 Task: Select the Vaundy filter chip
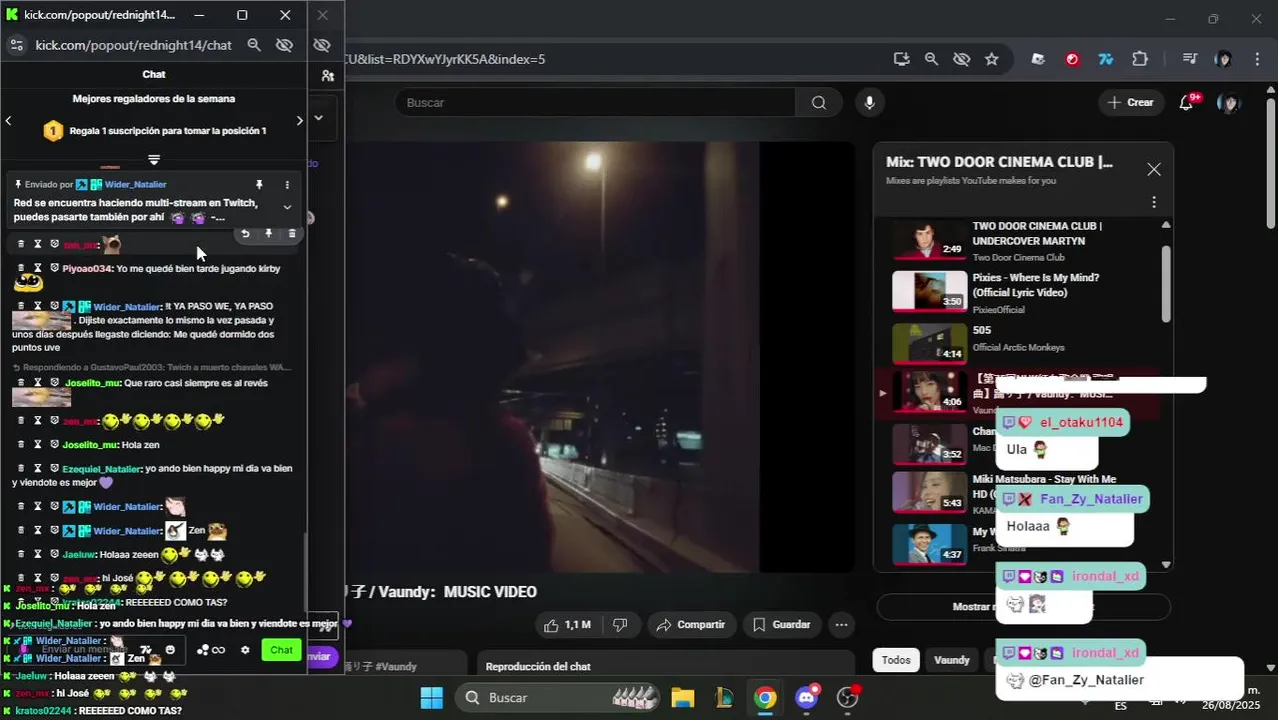coord(951,660)
